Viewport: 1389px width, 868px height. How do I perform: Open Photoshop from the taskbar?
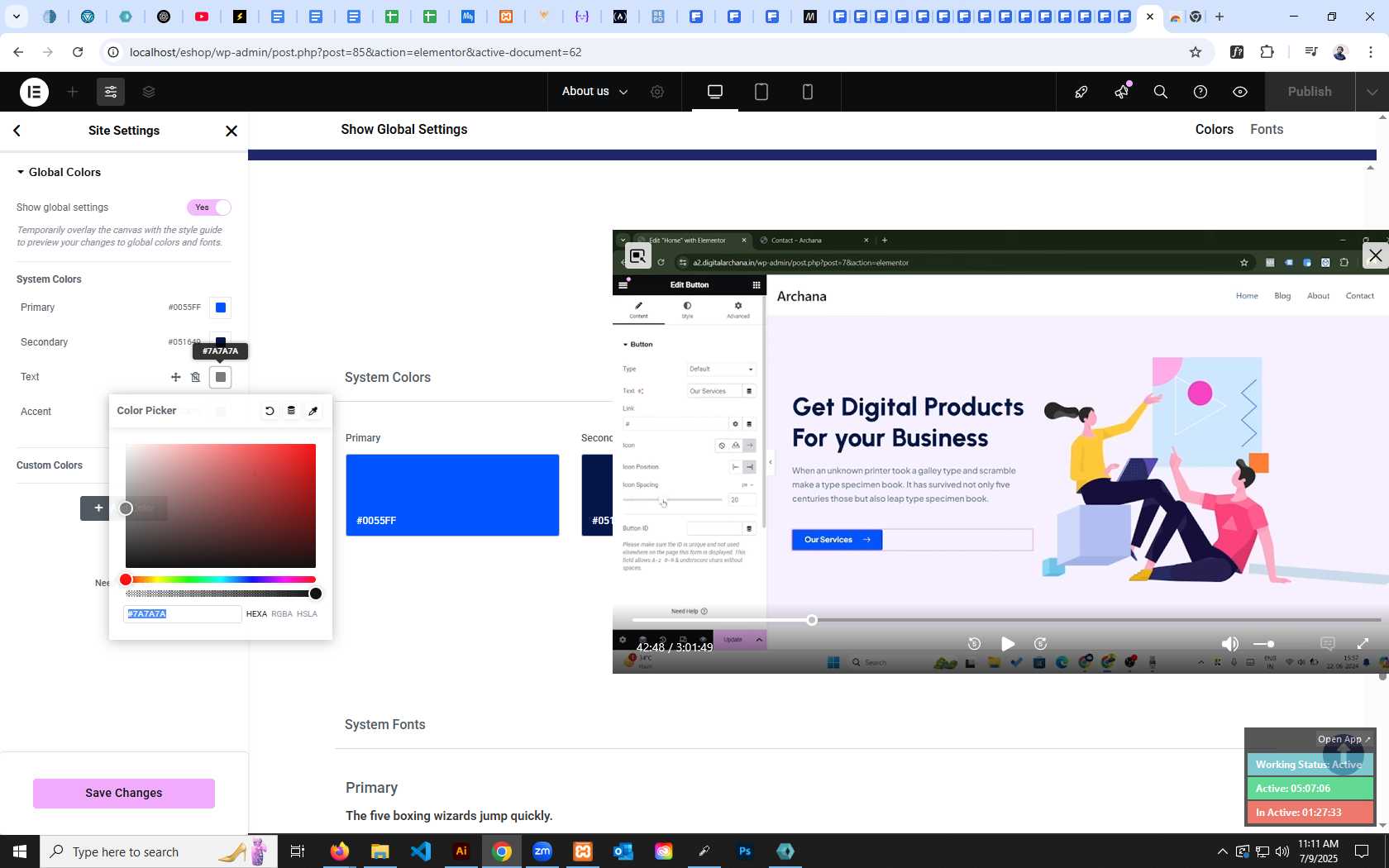(745, 851)
